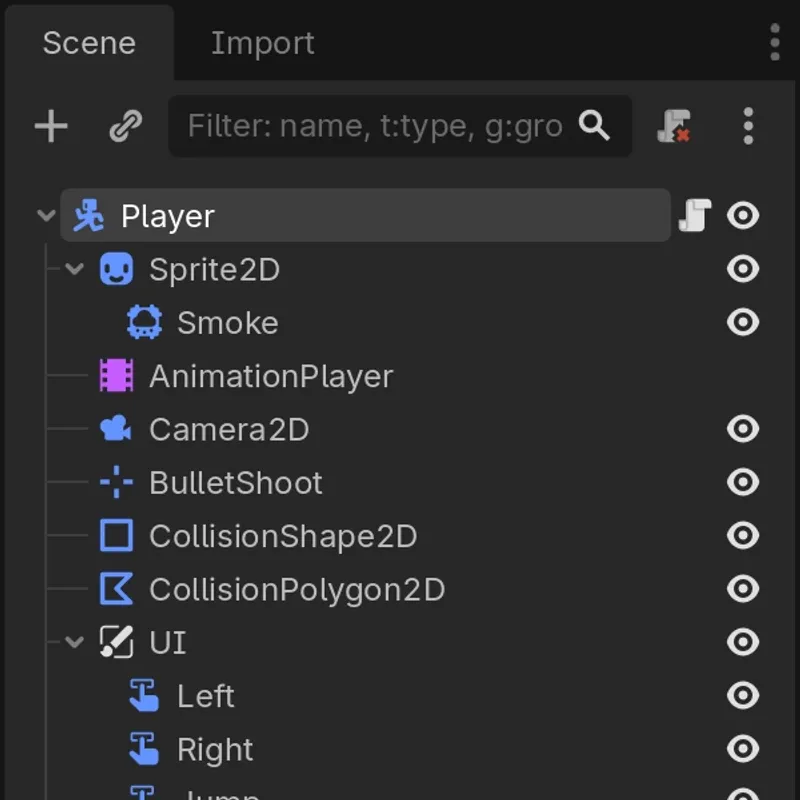The image size is (800, 800).
Task: Click the CollisionPolygon2D node icon
Action: tap(117, 589)
